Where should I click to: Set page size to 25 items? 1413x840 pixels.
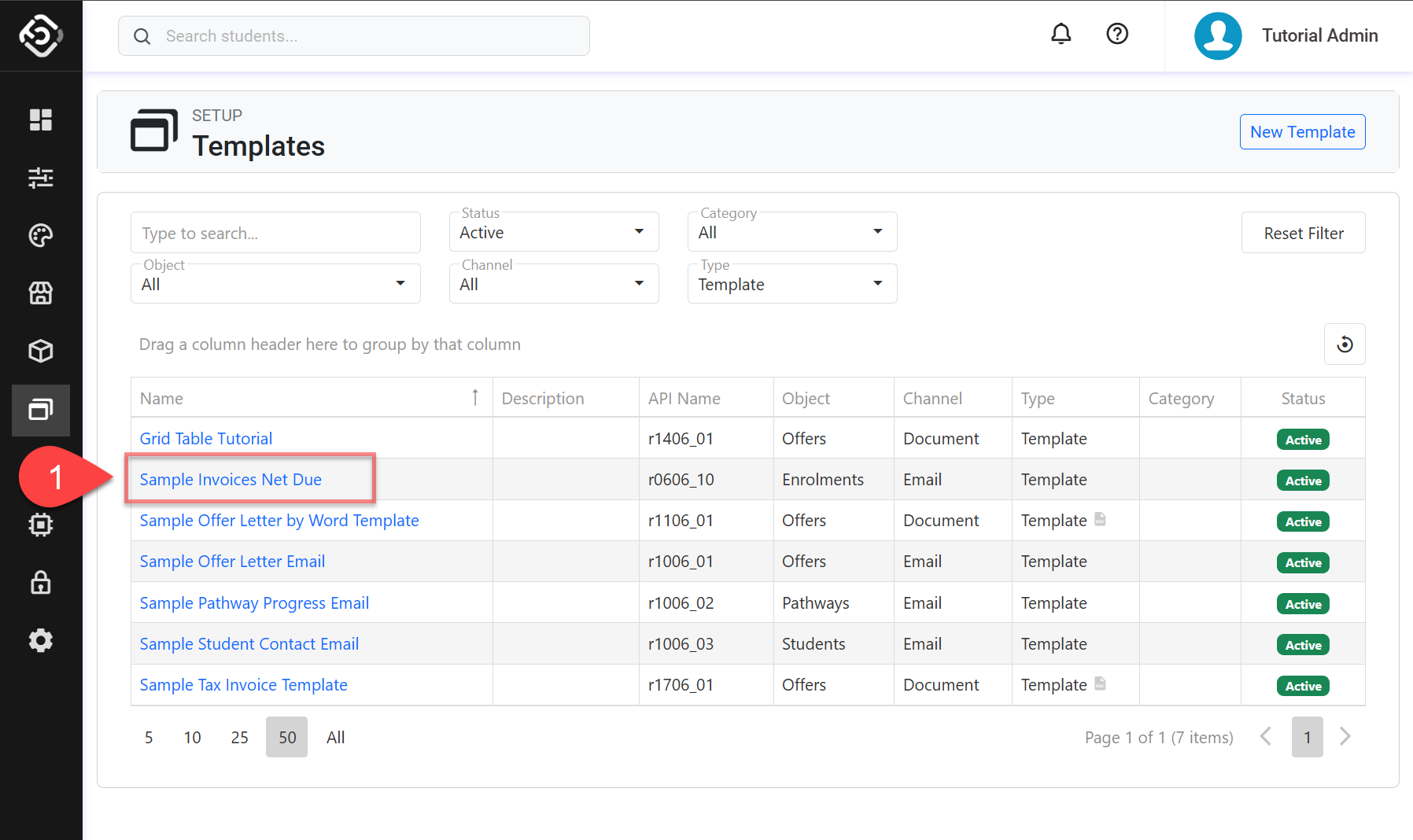[x=239, y=738]
